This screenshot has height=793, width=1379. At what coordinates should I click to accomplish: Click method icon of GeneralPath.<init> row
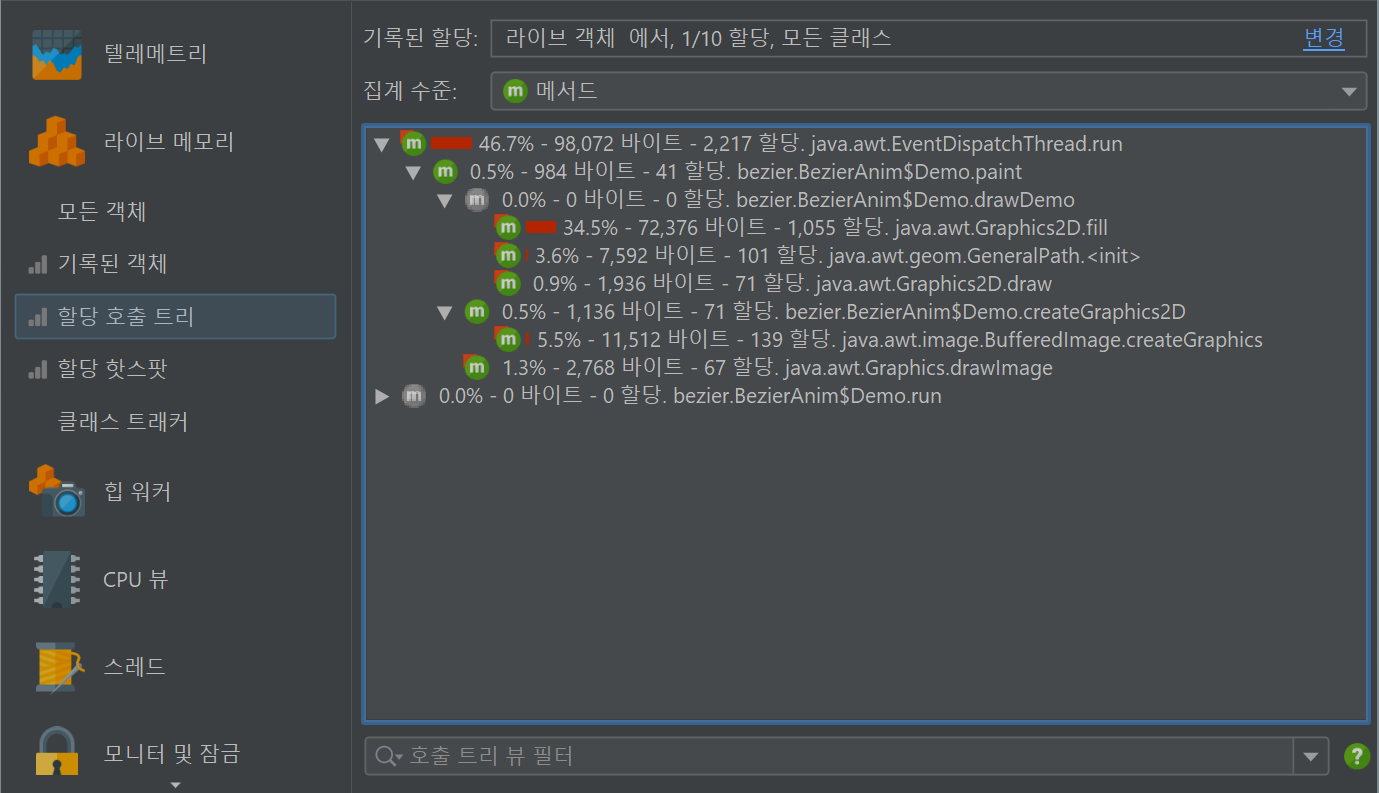tap(508, 256)
